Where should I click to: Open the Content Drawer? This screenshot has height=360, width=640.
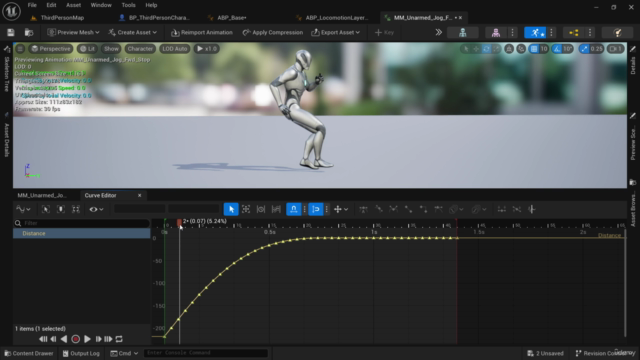pyautogui.click(x=29, y=353)
